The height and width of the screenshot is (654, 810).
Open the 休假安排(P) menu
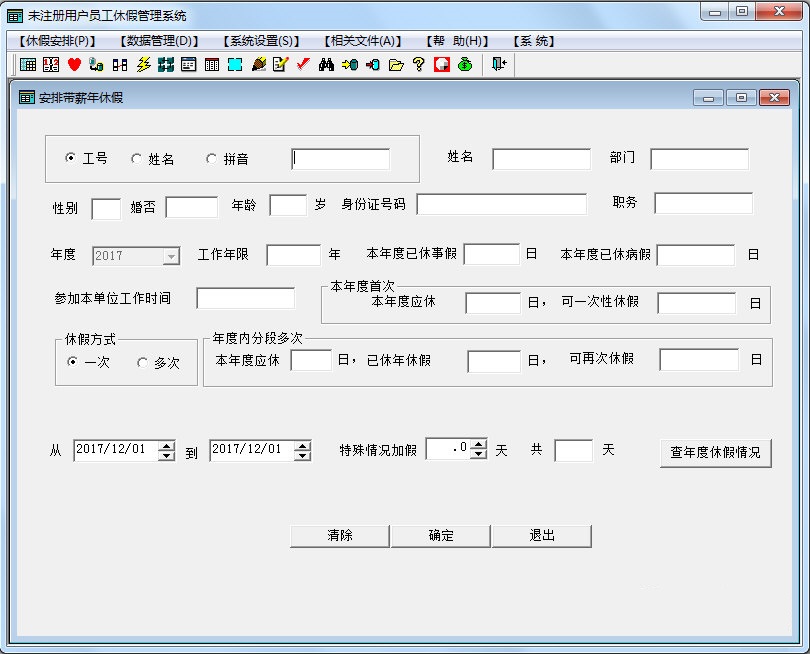[57, 41]
